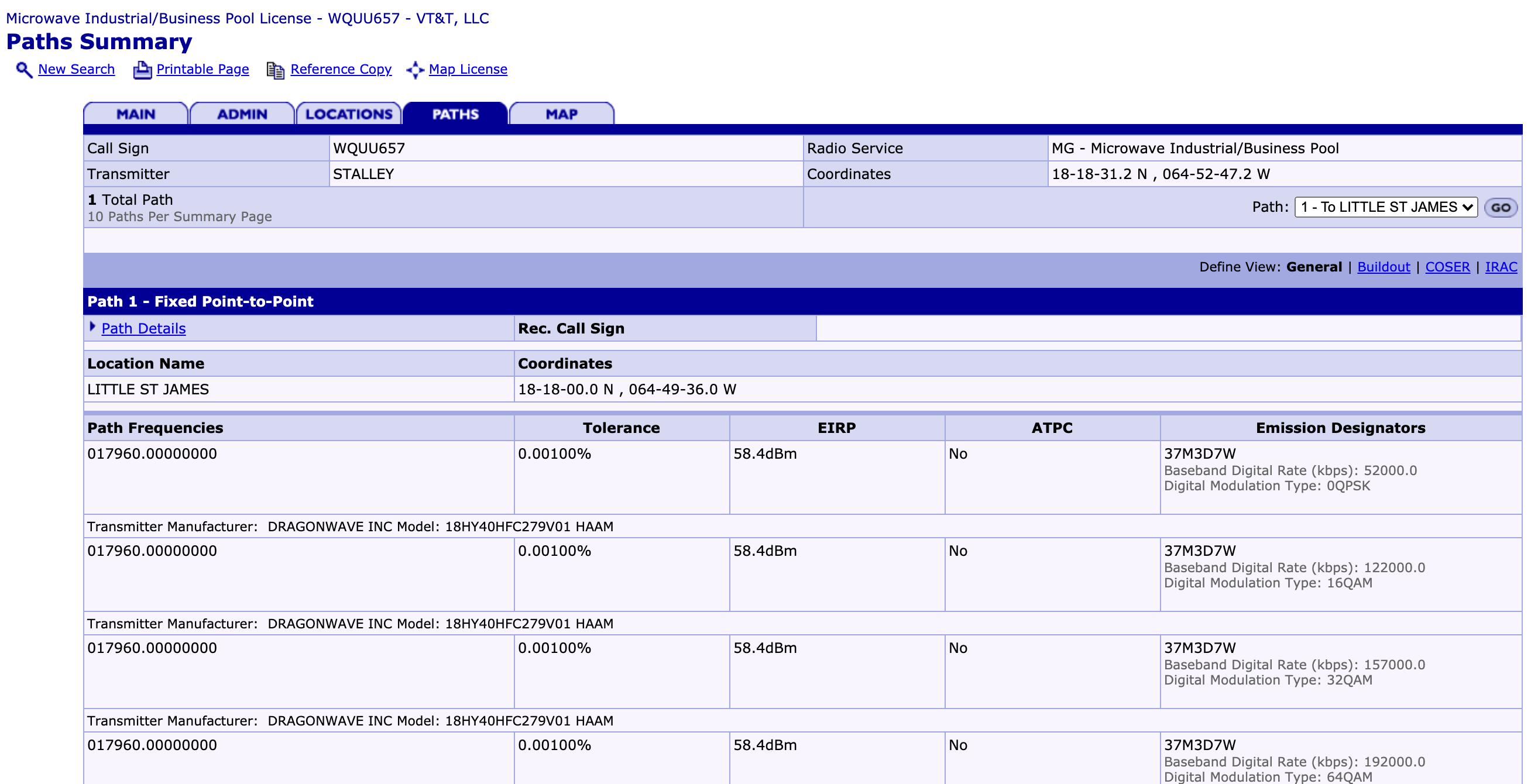Open the New Search link
Image resolution: width=1531 pixels, height=784 pixels.
pyautogui.click(x=76, y=70)
